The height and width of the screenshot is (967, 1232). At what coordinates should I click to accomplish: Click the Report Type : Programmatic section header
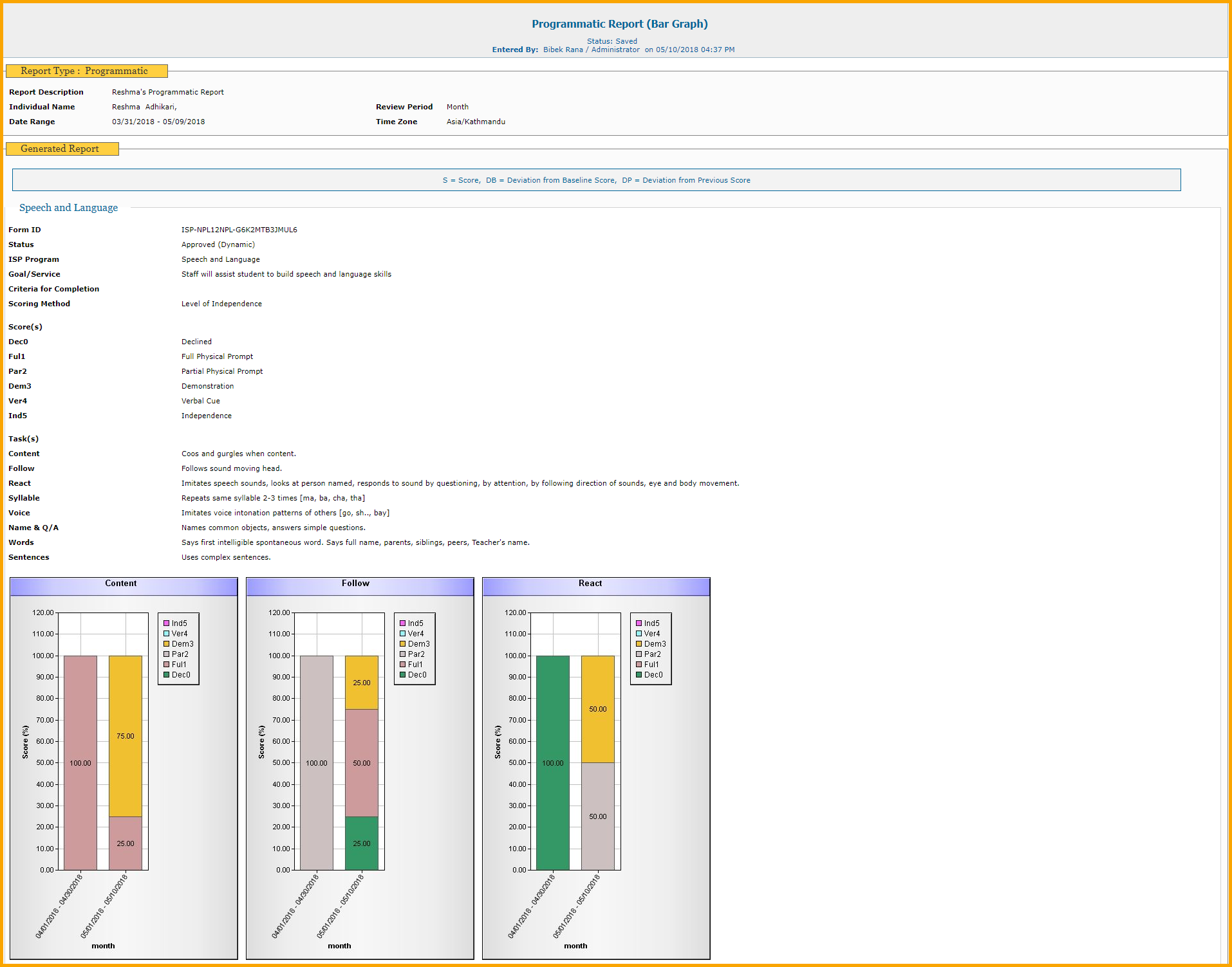tap(86, 71)
